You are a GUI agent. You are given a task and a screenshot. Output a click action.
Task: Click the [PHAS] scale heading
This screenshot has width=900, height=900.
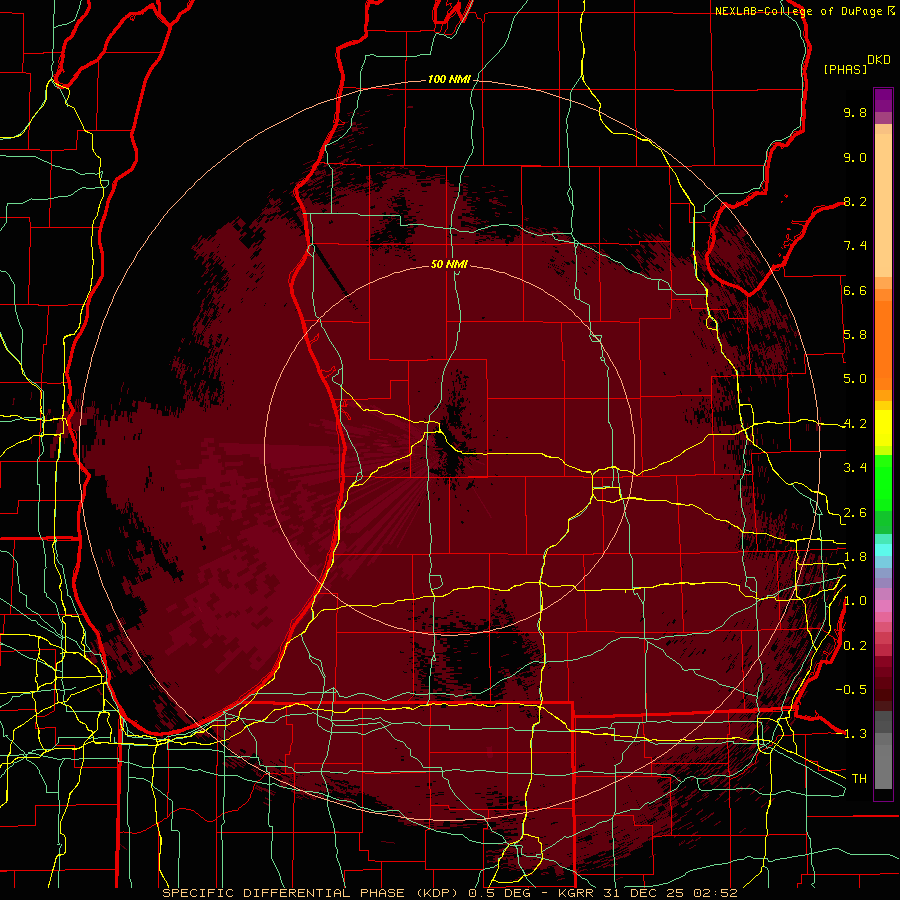(x=845, y=69)
